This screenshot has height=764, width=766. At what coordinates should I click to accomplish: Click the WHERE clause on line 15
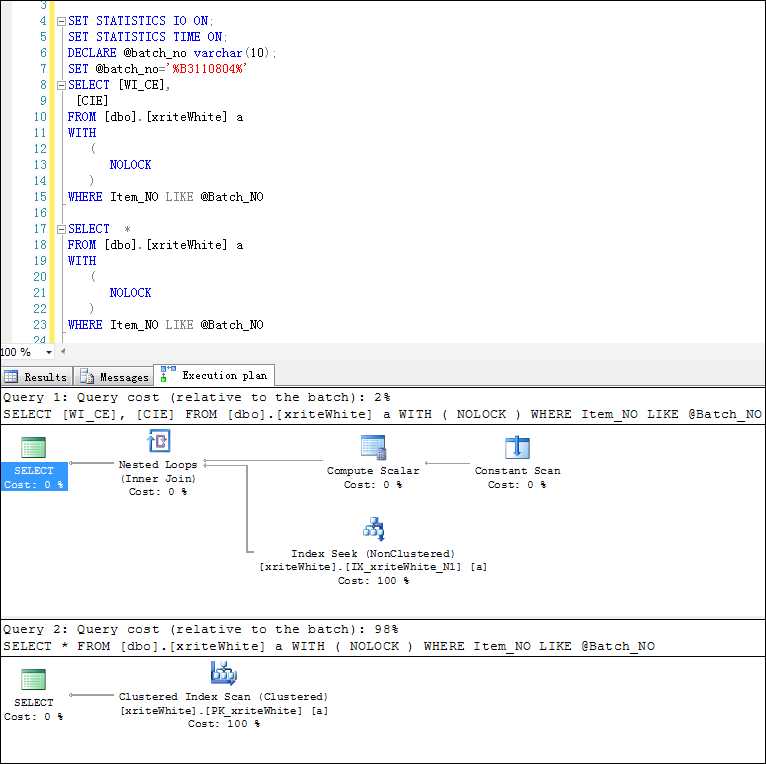(x=166, y=197)
